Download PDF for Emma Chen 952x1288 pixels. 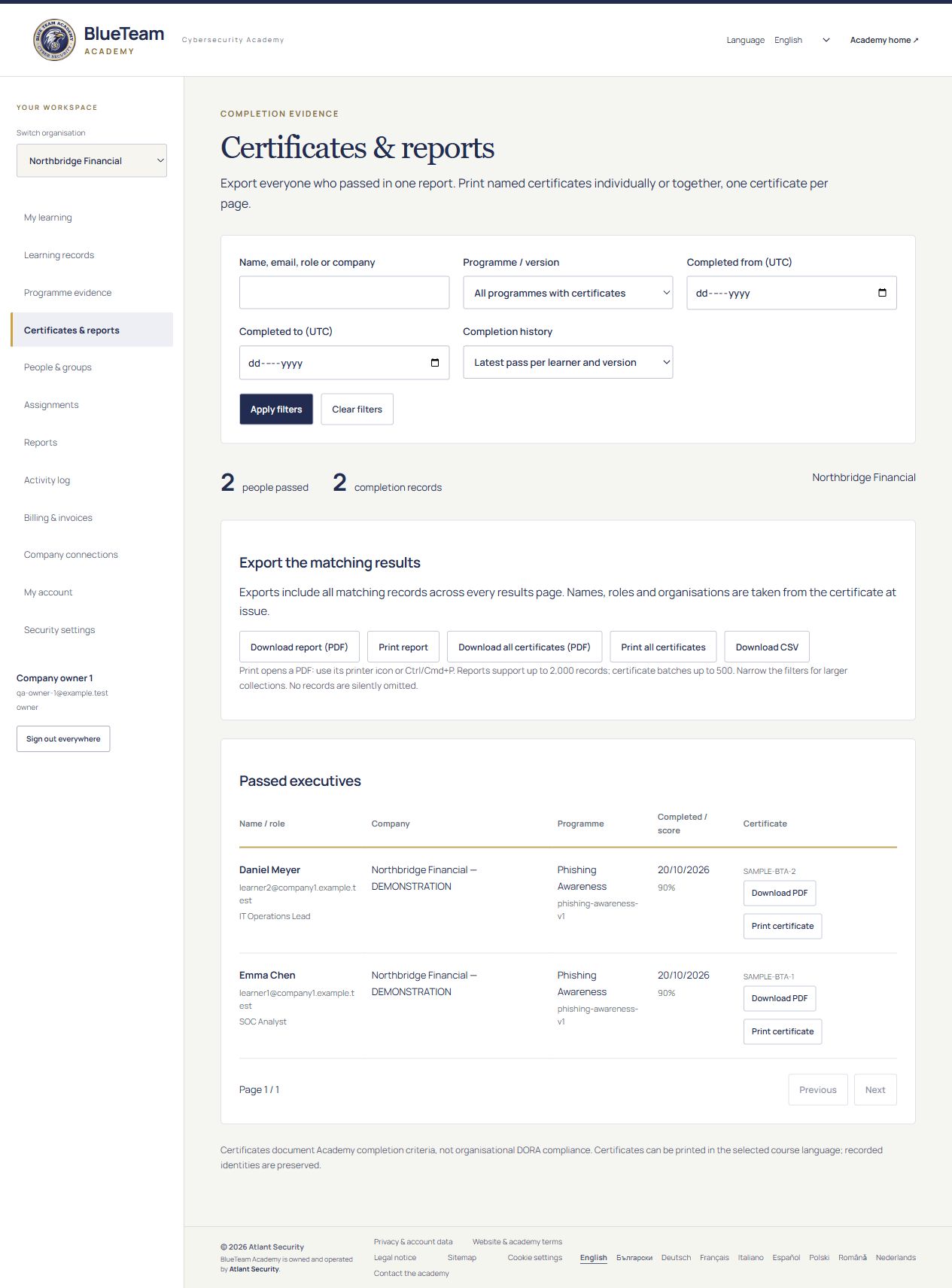pyautogui.click(x=780, y=998)
